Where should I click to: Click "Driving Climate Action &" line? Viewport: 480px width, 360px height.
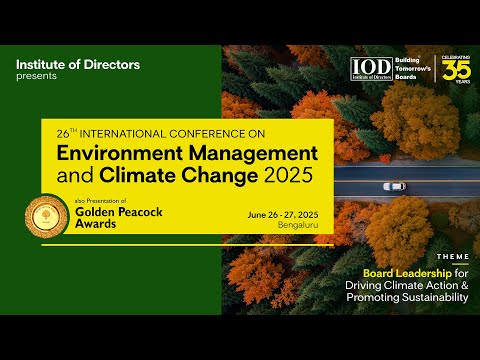pyautogui.click(x=407, y=285)
